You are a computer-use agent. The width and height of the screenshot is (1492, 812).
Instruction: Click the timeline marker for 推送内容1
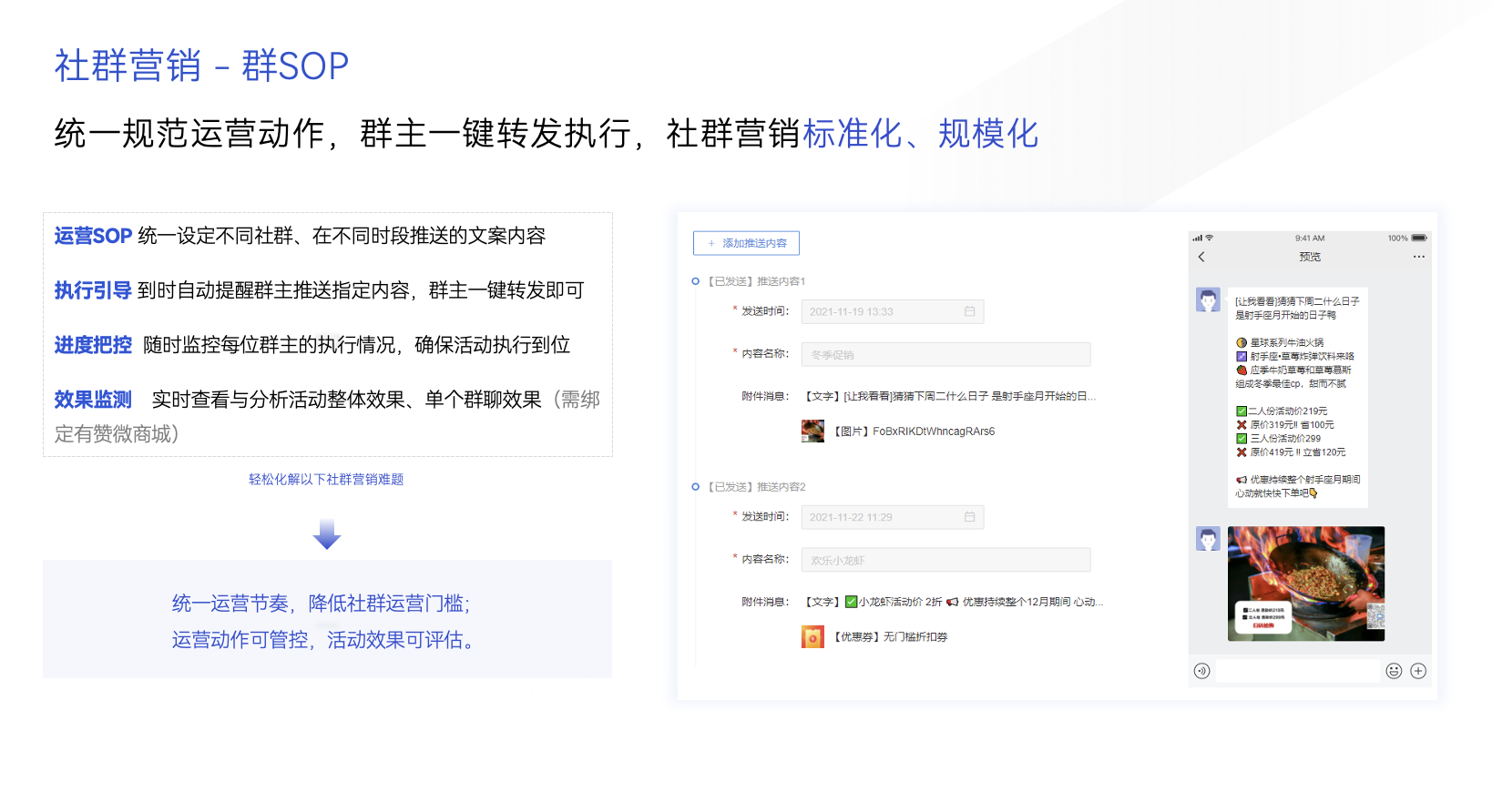(x=695, y=281)
